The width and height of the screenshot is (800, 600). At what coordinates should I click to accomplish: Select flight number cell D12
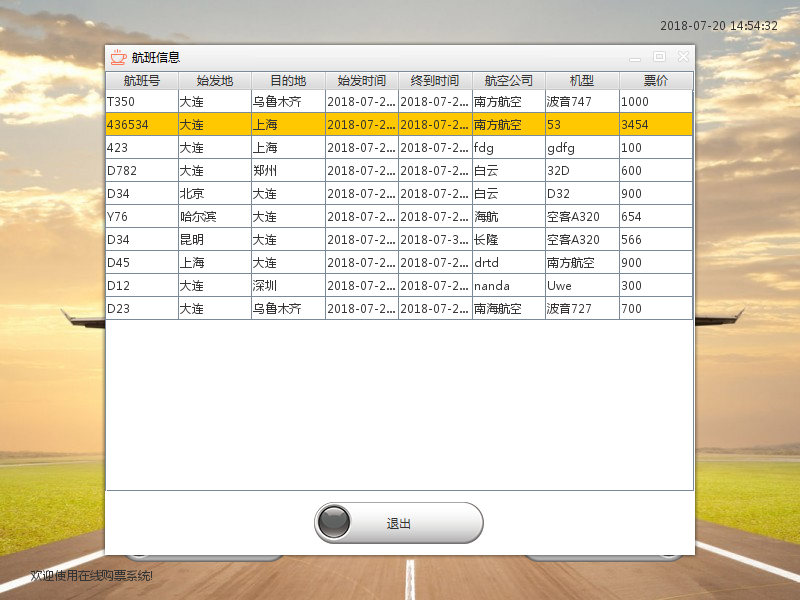coord(142,285)
